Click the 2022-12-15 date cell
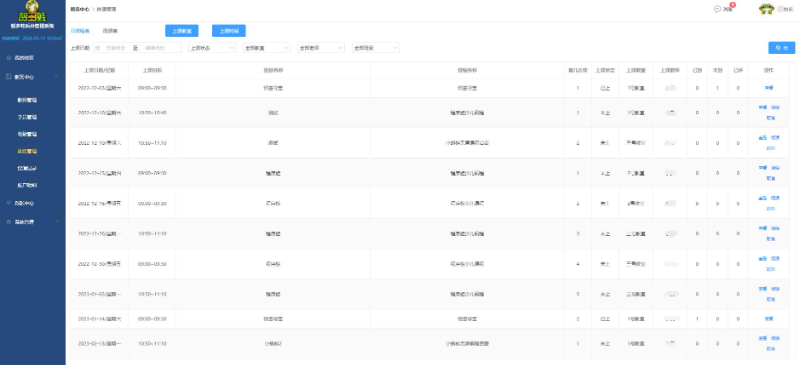Viewport: 800px width, 365px height. pos(99,174)
